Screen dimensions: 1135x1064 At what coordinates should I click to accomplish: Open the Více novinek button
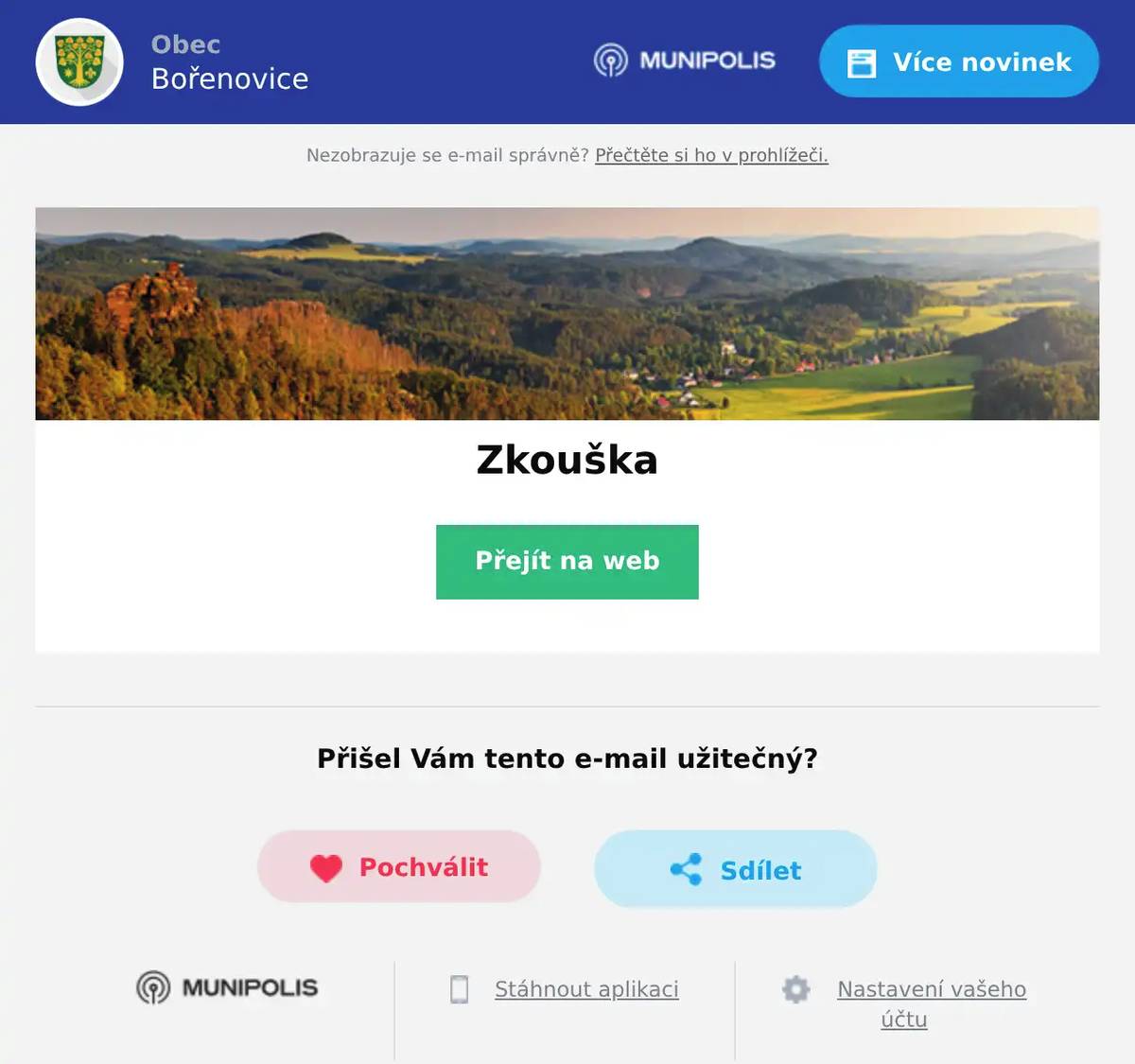click(x=959, y=61)
